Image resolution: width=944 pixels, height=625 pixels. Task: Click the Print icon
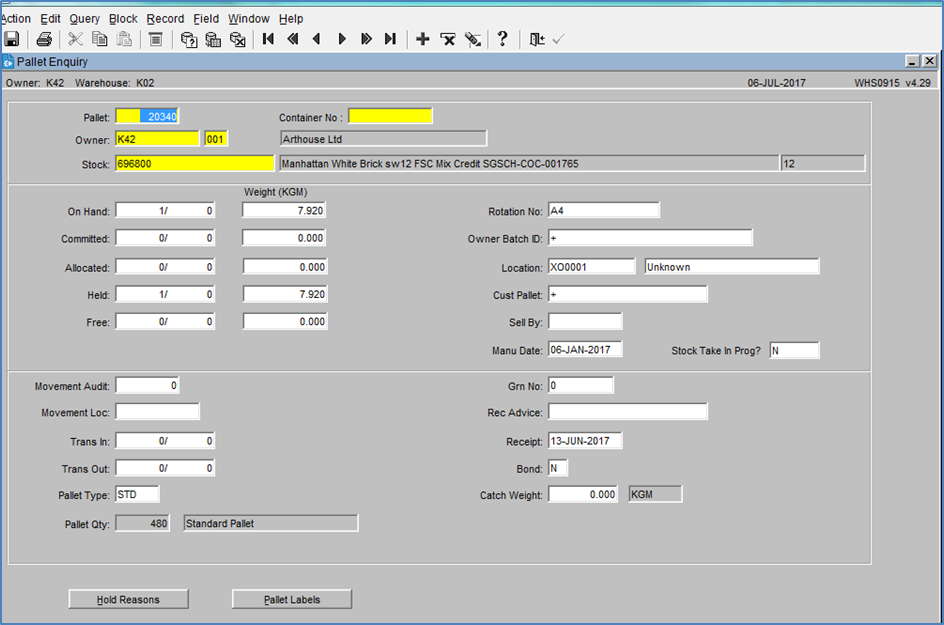[44, 39]
